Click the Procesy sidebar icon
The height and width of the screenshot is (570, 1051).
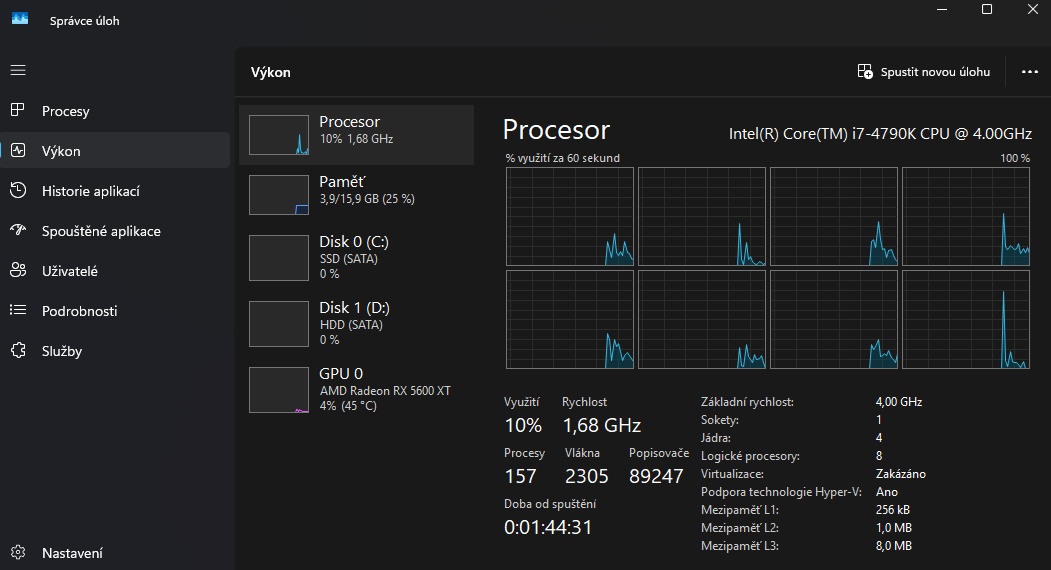click(18, 110)
